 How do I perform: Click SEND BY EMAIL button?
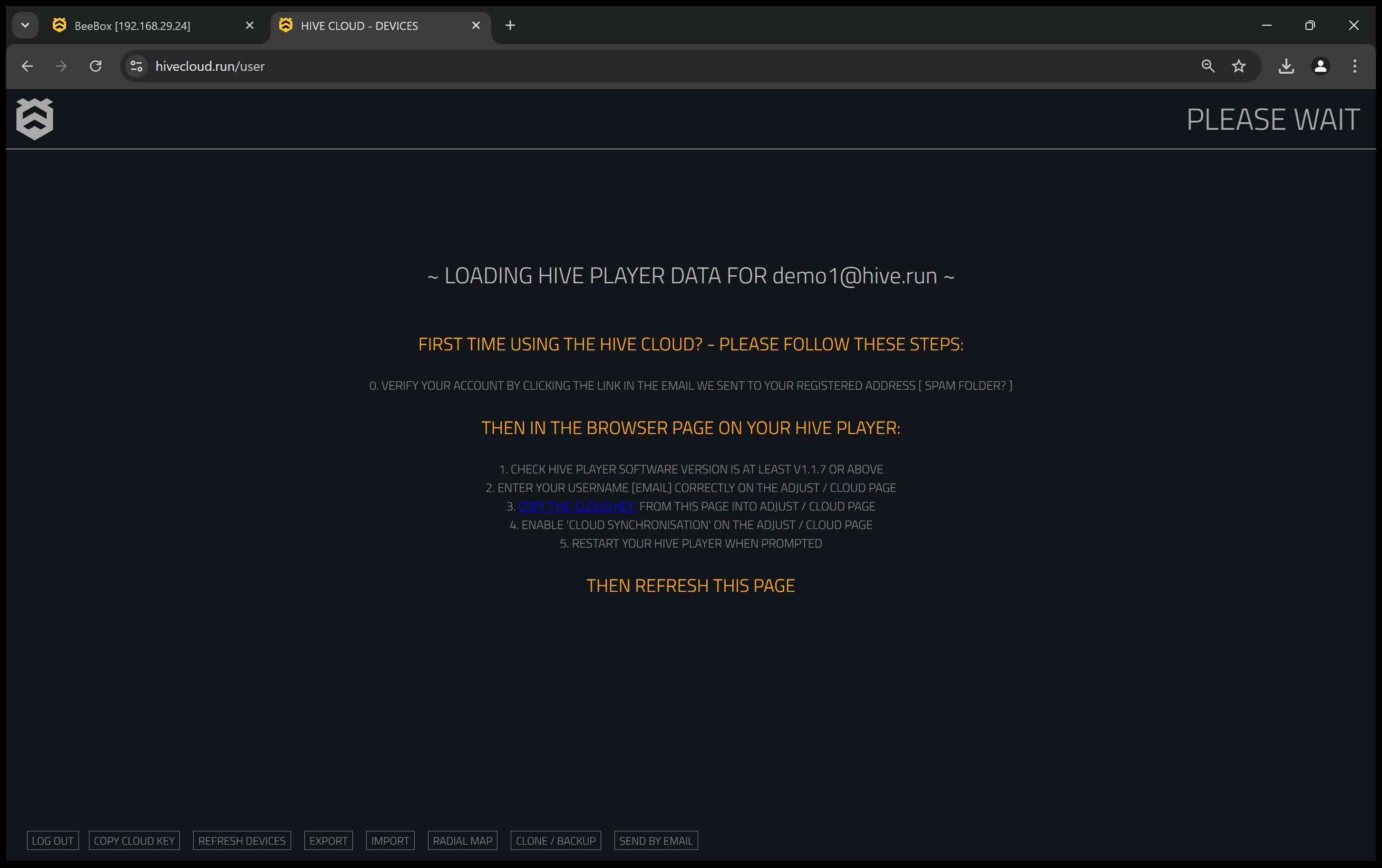click(x=656, y=840)
